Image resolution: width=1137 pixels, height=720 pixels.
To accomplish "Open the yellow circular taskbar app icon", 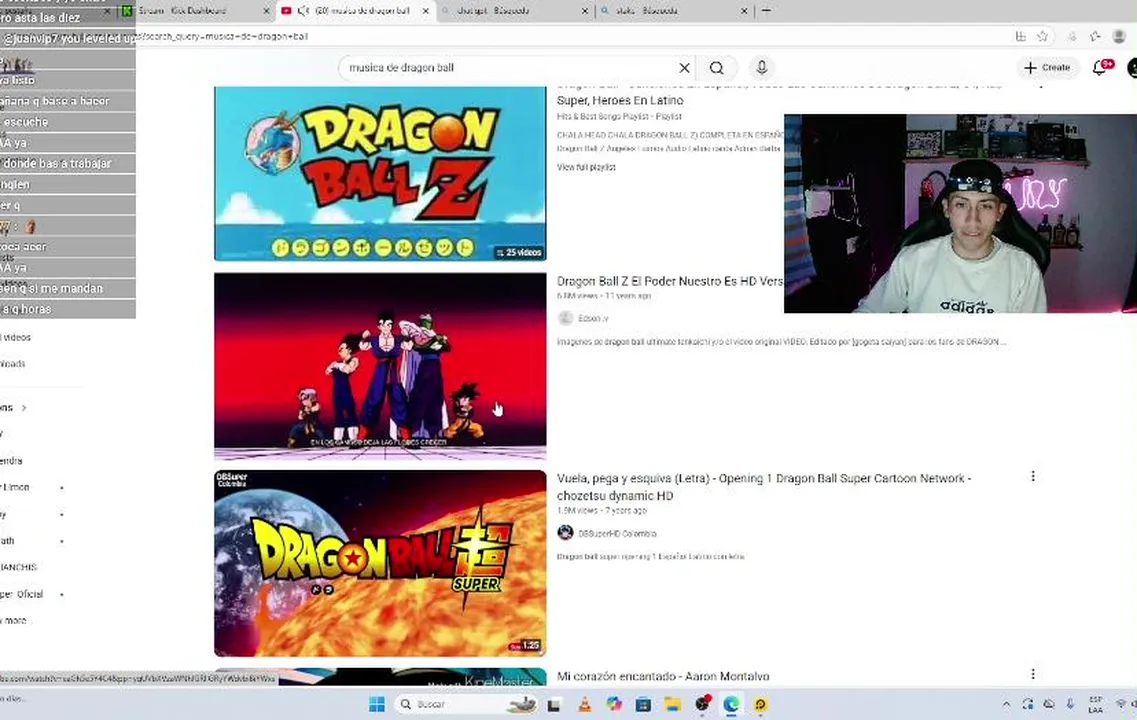I will (x=760, y=704).
